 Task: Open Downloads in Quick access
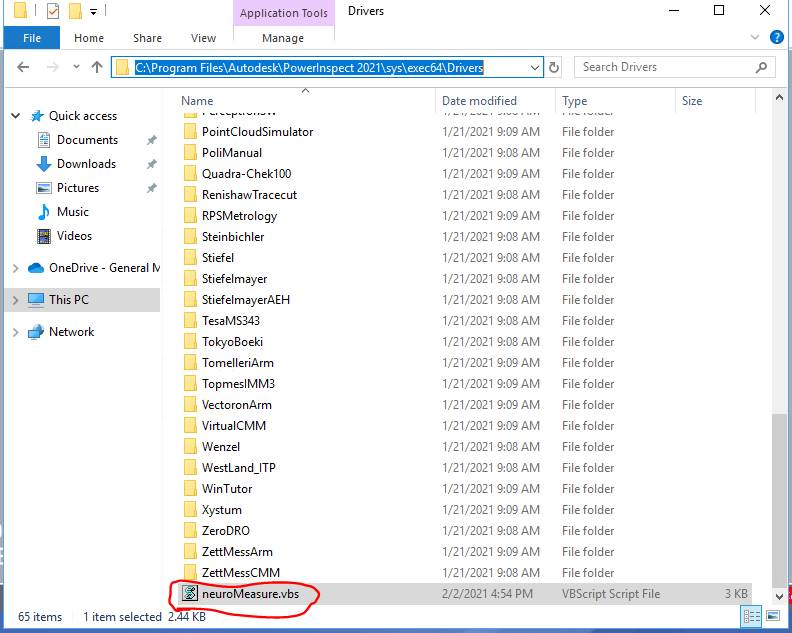(86, 164)
